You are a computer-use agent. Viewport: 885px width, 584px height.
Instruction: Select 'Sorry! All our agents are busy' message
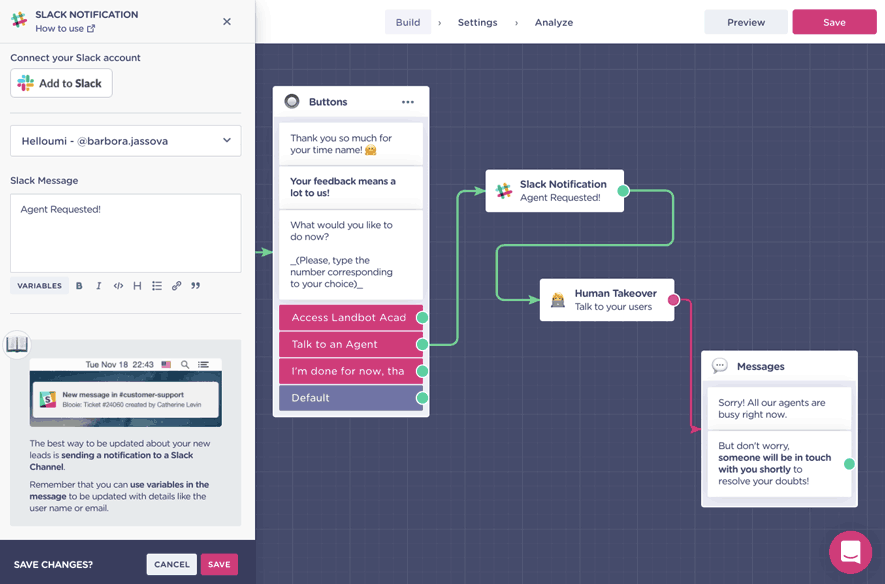(x=779, y=409)
